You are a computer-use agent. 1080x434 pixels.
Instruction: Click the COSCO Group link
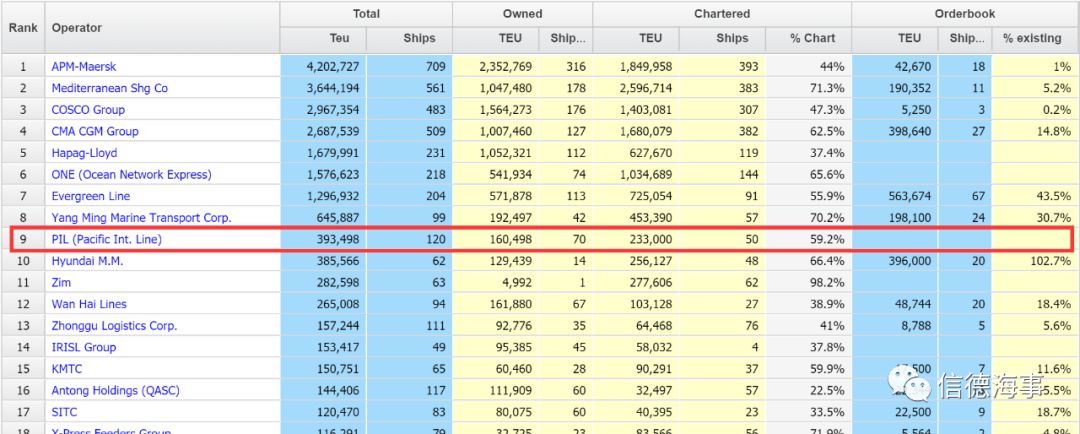tap(88, 110)
